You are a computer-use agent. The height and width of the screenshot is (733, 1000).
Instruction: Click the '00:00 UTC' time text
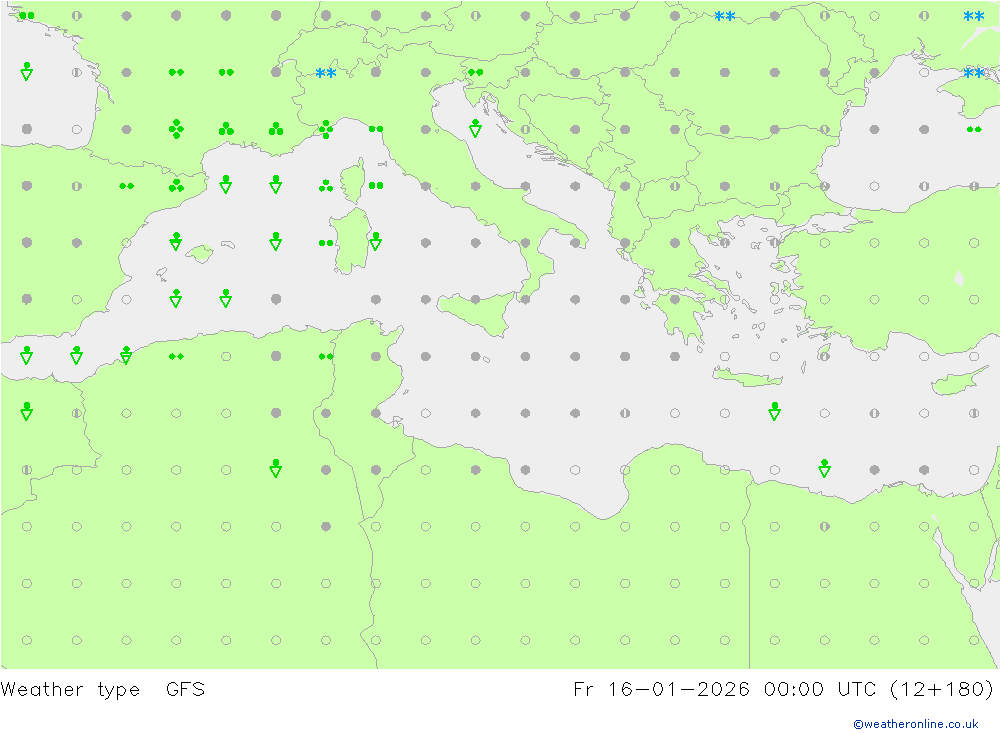pos(821,690)
